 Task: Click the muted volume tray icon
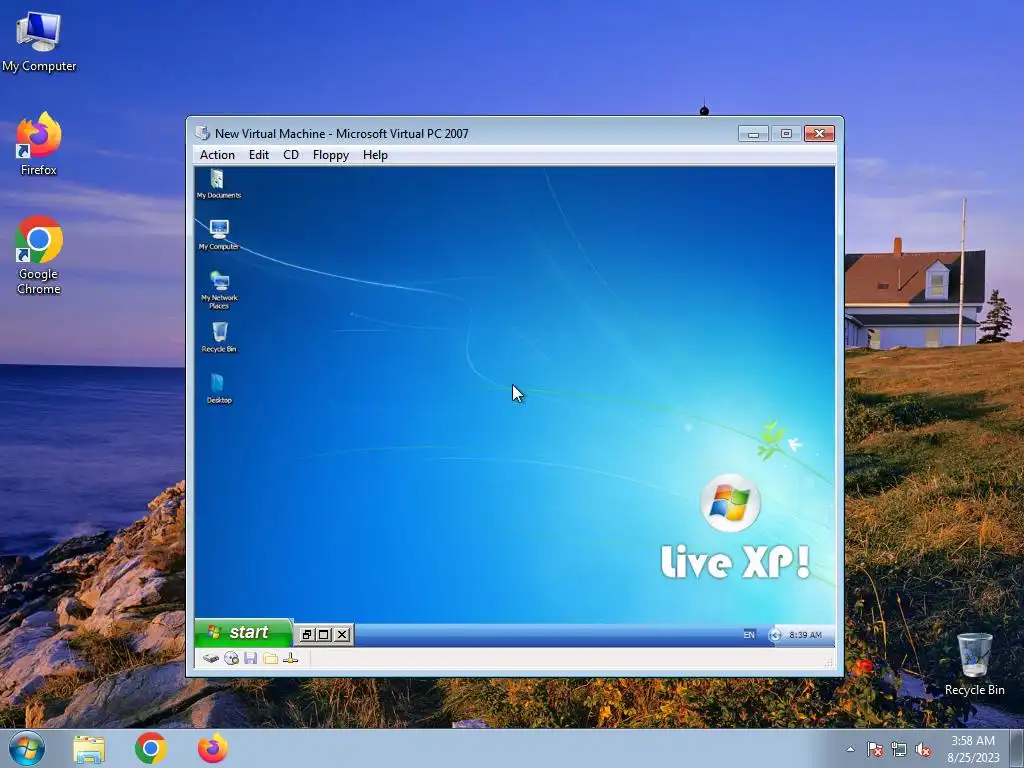(x=923, y=750)
